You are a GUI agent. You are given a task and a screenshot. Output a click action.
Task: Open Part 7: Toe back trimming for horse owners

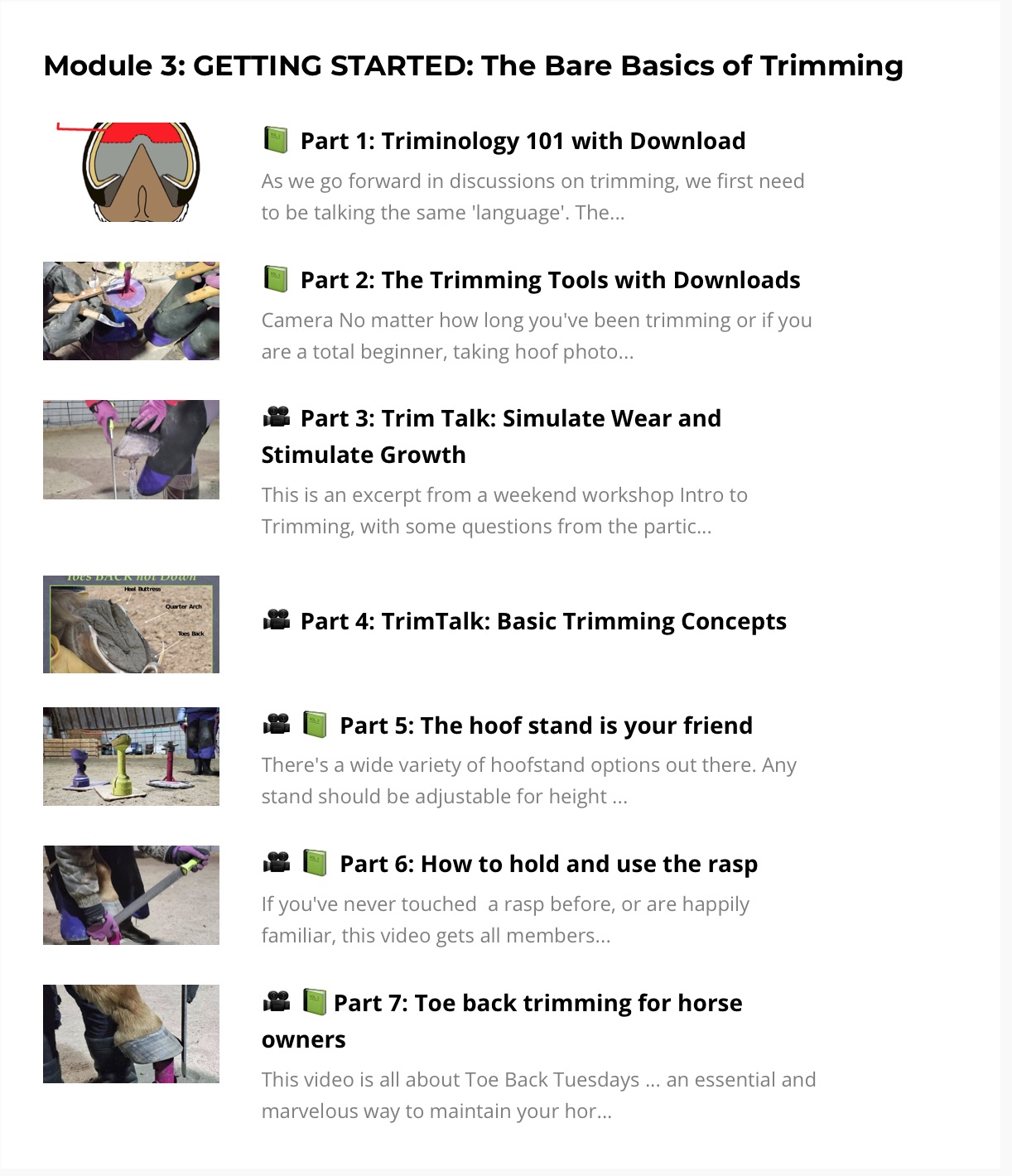502,1020
